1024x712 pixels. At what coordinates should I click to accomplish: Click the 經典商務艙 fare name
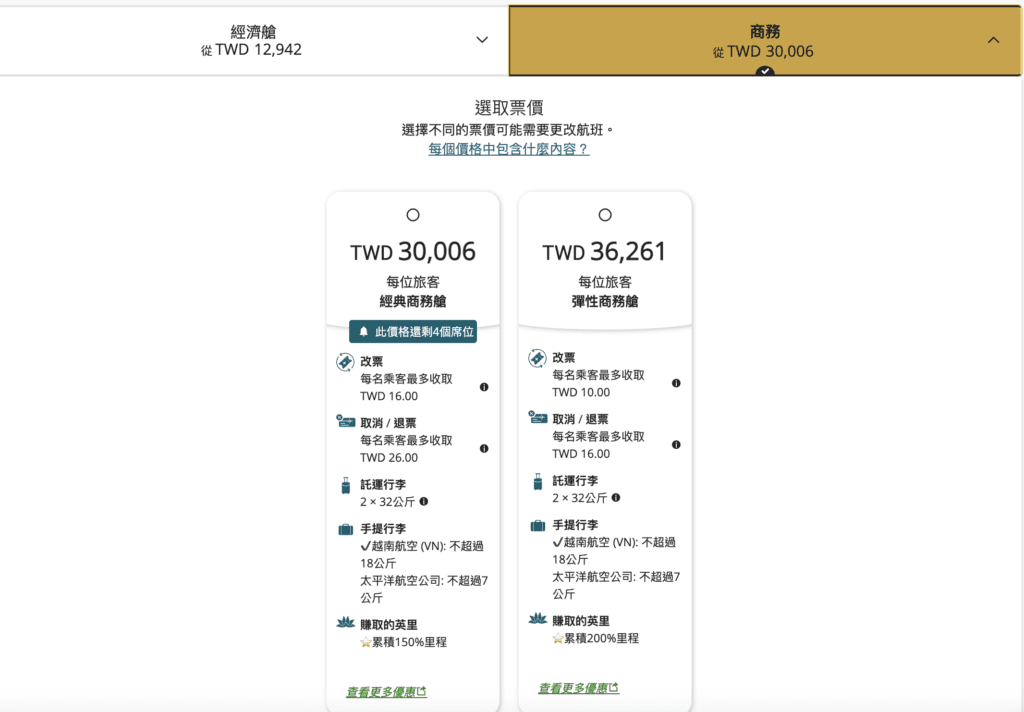413,301
